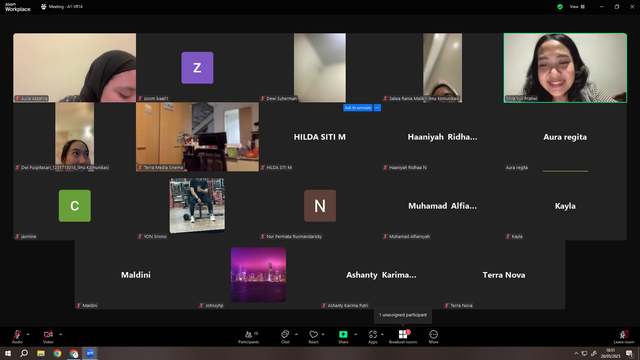640x360 pixels.
Task: Open the View layout menu
Action: [577, 7]
